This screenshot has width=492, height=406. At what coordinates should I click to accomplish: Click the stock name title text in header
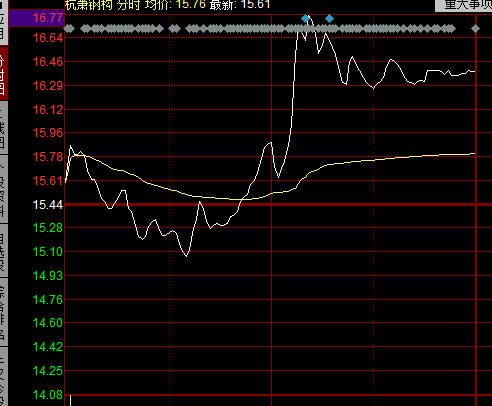[x=88, y=5]
